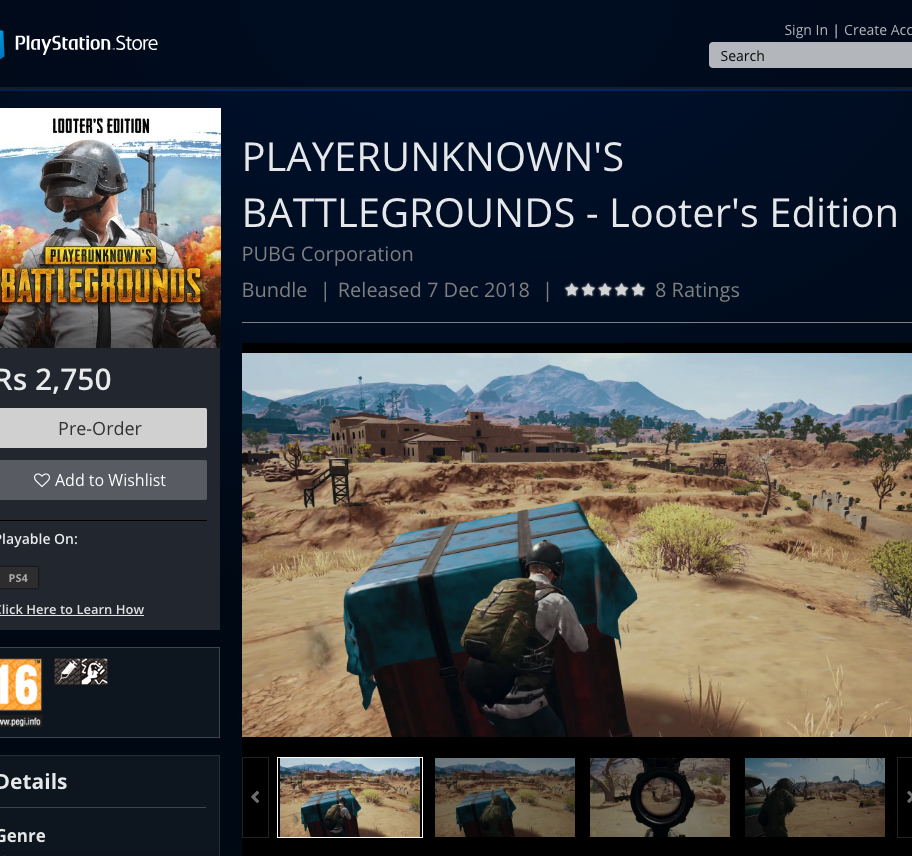Open the Sign In link
912x856 pixels.
806,30
